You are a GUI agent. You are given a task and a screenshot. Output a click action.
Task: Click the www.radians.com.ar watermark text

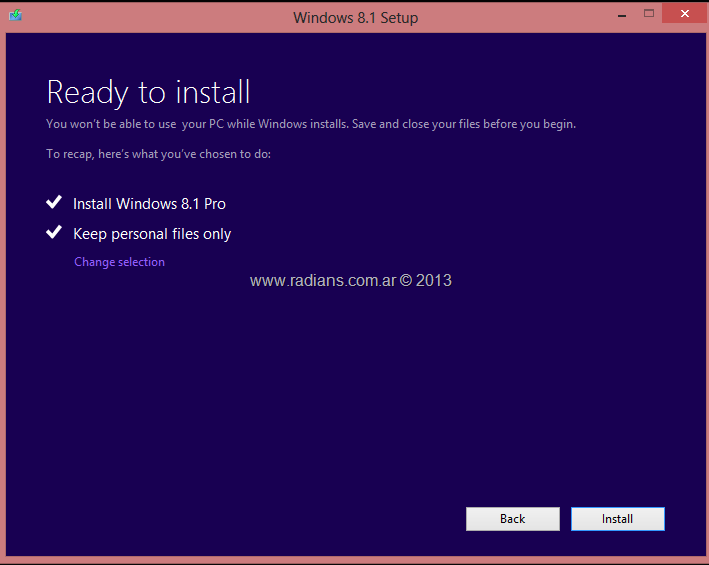pos(322,281)
